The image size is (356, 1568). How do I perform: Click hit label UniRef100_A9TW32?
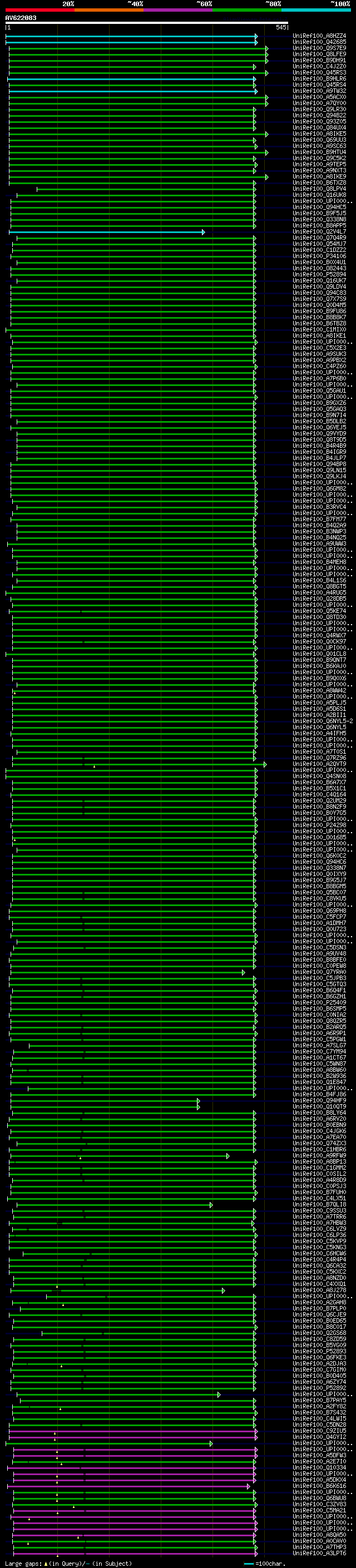pyautogui.click(x=319, y=91)
